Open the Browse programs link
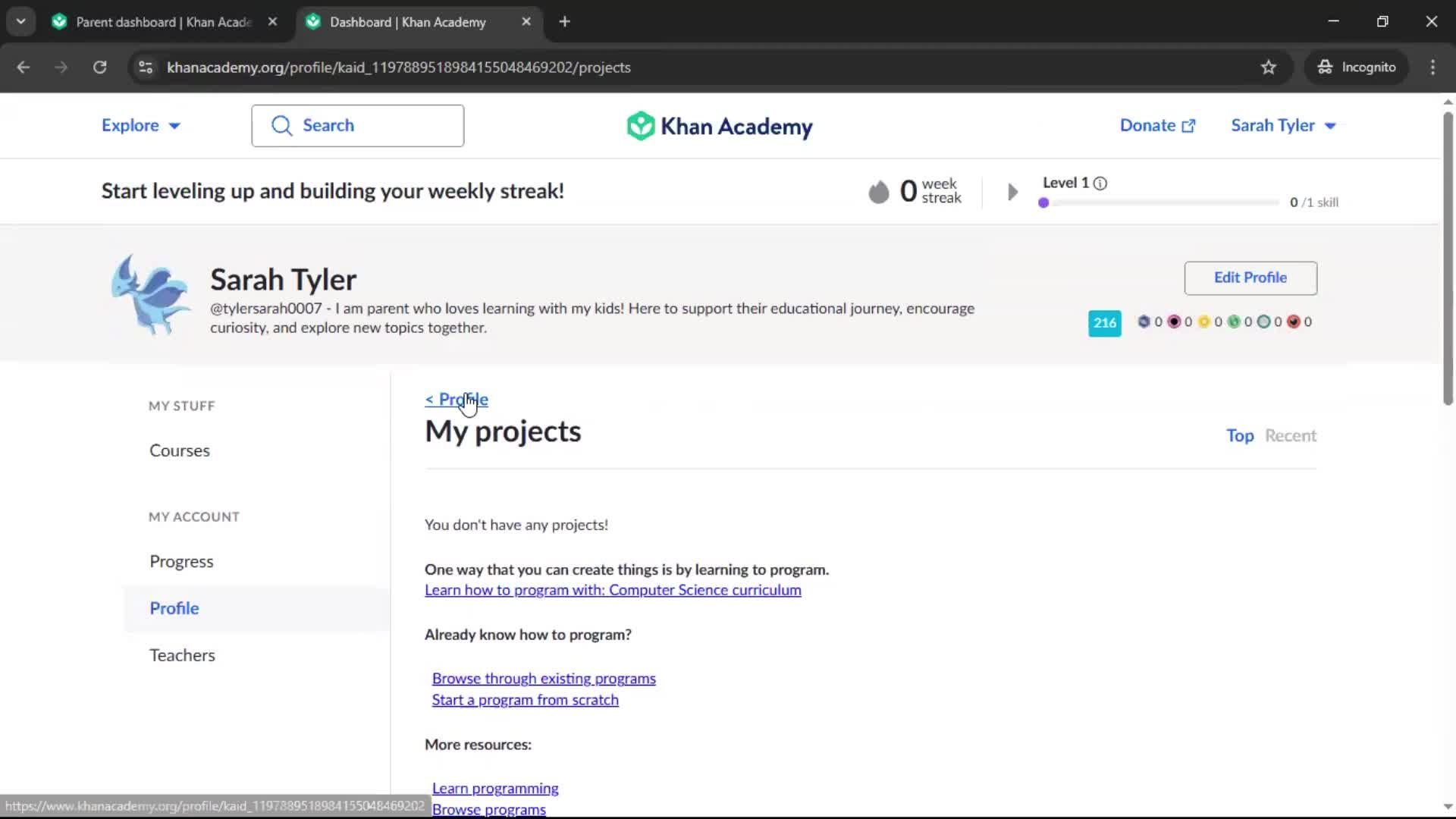 click(489, 809)
